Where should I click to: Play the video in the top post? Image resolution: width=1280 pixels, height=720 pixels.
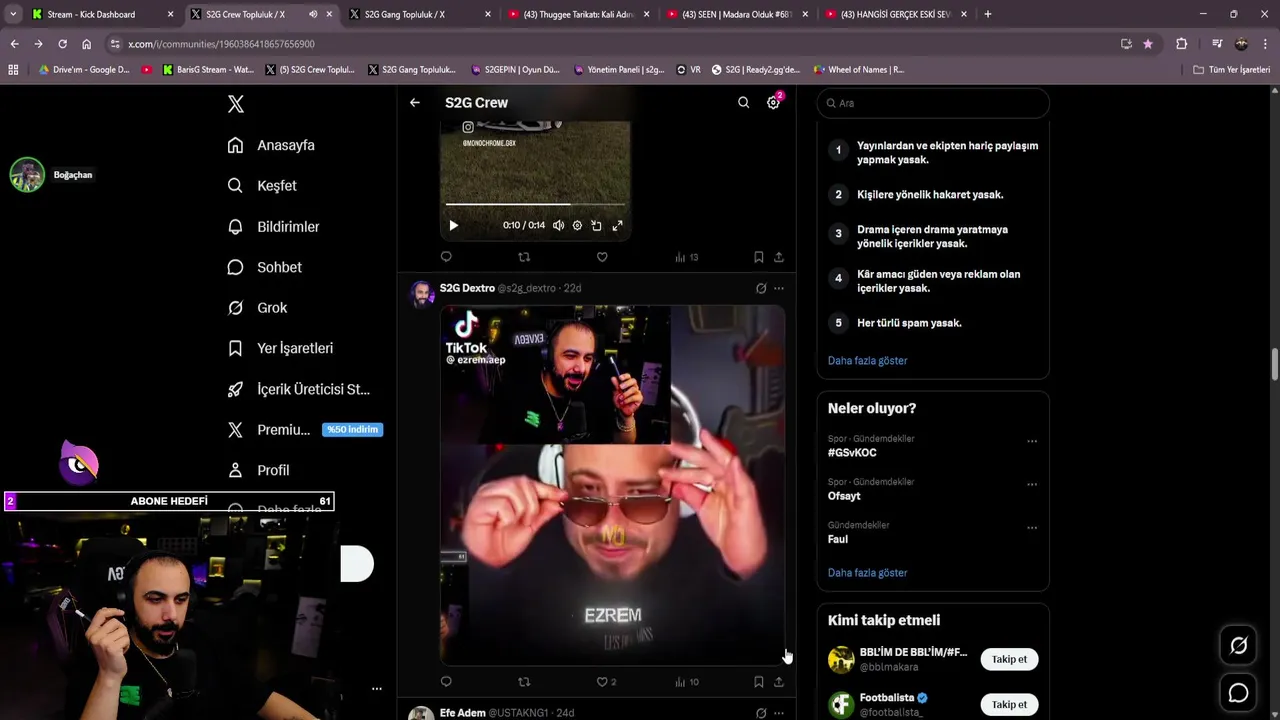453,226
